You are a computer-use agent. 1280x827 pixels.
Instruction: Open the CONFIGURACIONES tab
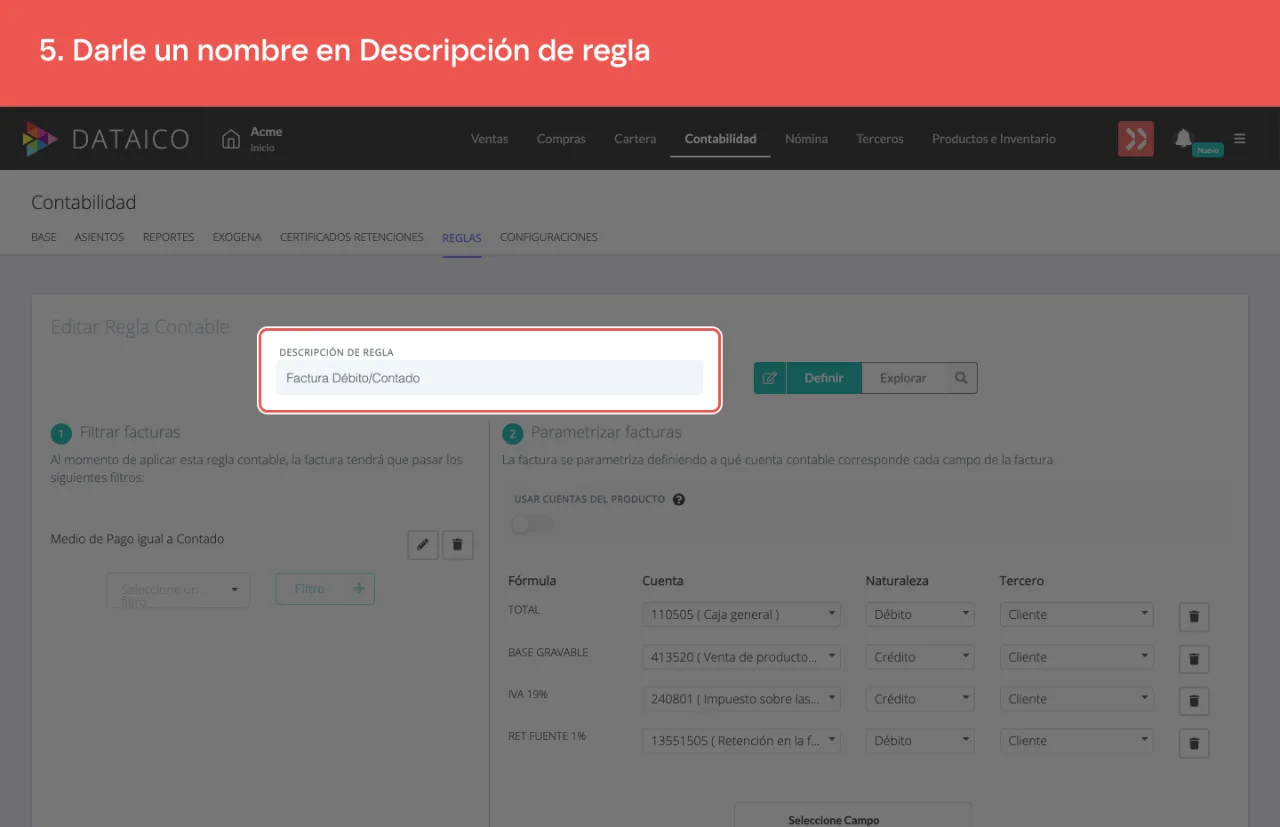(549, 237)
